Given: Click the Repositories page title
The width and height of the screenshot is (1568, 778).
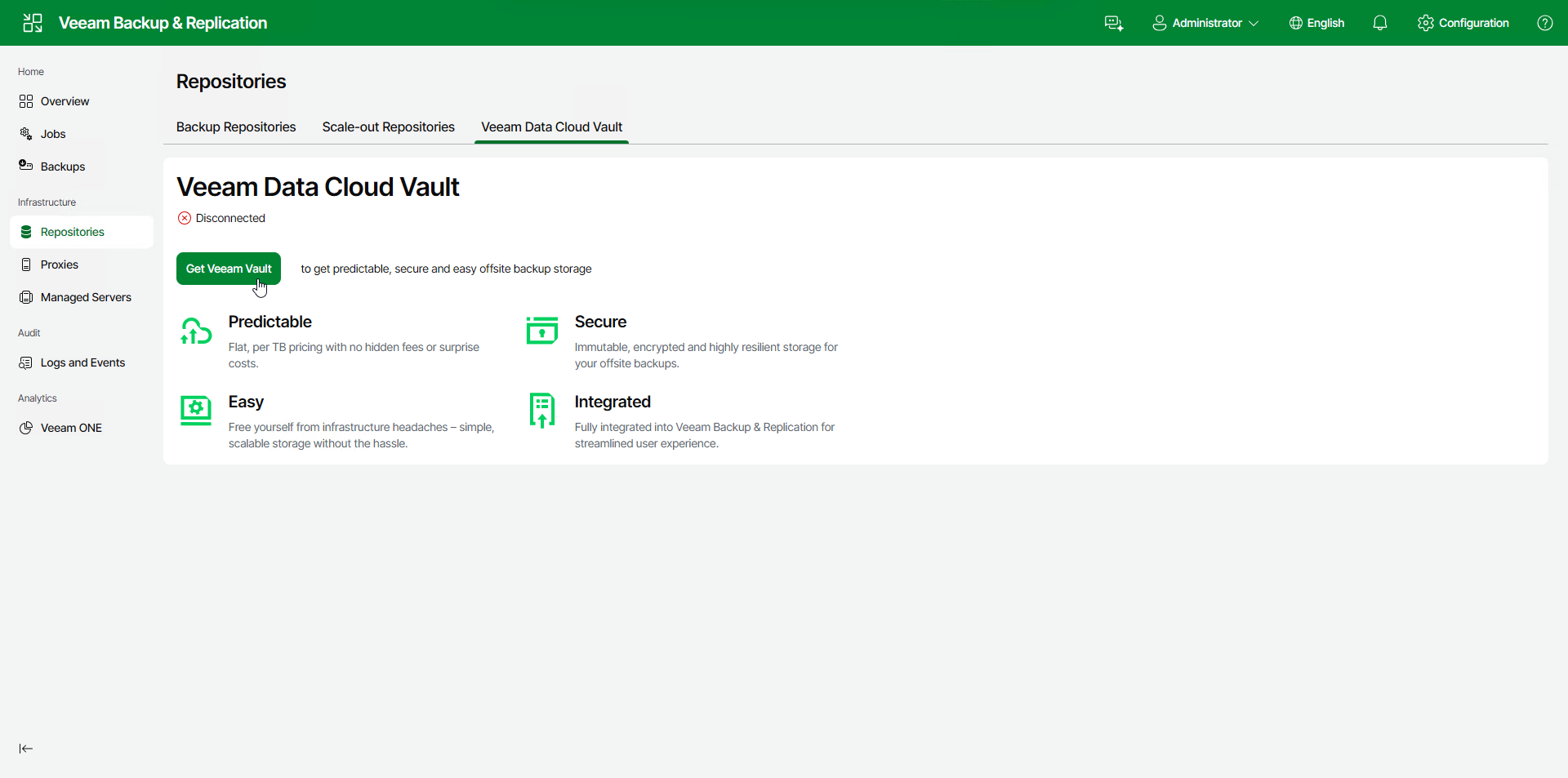Looking at the screenshot, I should (x=231, y=82).
